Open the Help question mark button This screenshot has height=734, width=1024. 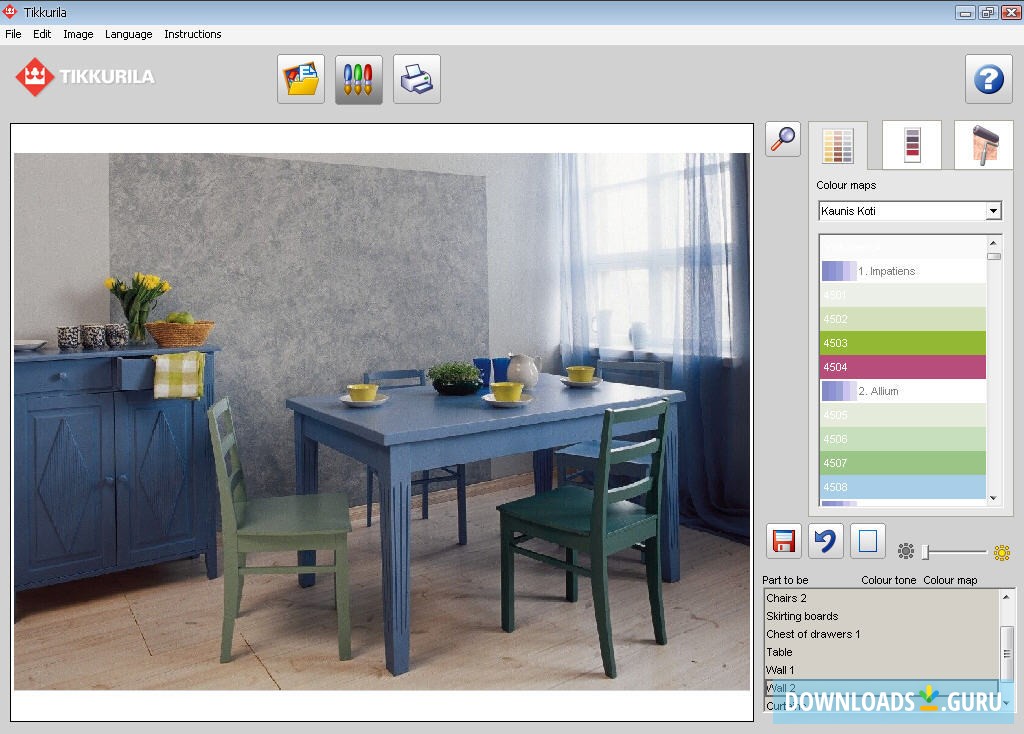point(988,78)
